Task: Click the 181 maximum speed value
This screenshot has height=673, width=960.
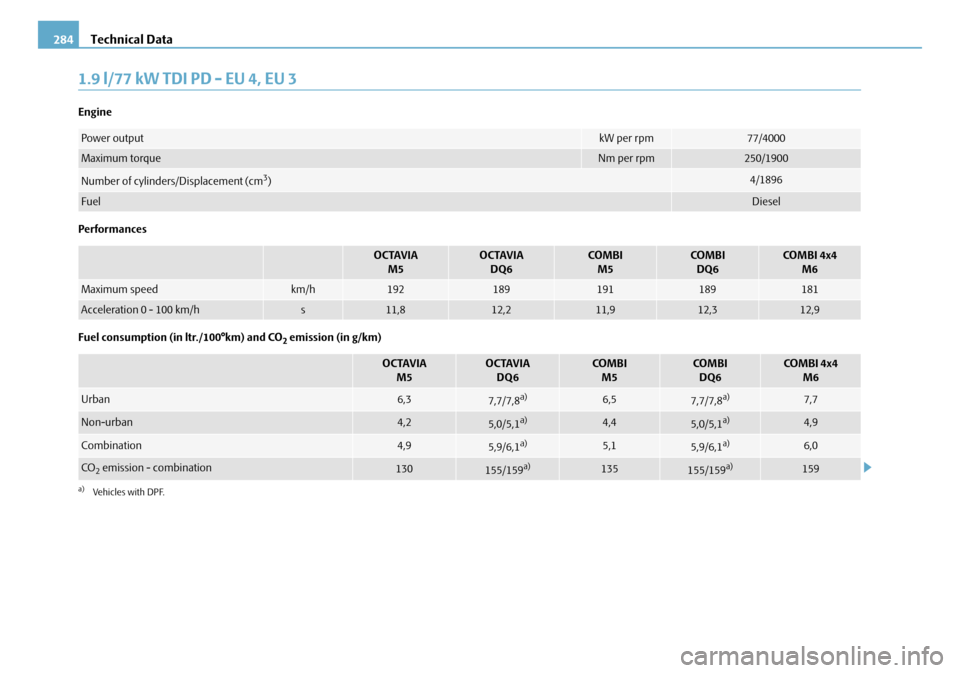Action: tap(809, 289)
